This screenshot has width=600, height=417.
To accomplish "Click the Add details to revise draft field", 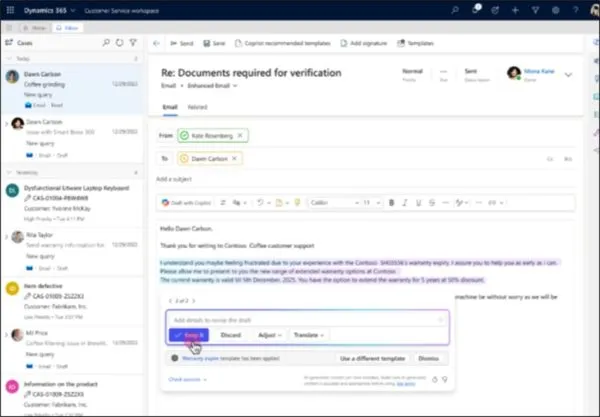I will tap(307, 320).
